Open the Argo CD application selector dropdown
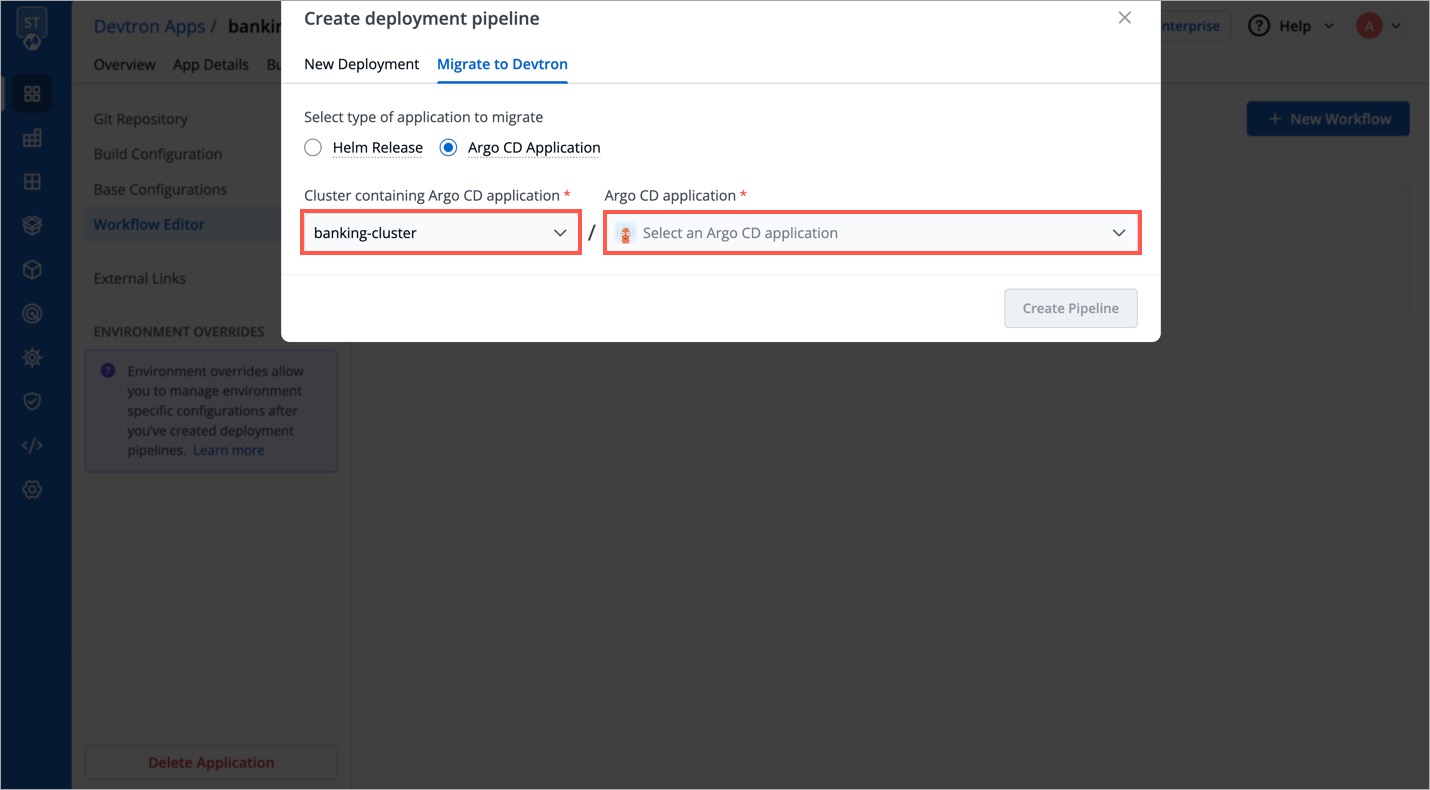 point(871,232)
